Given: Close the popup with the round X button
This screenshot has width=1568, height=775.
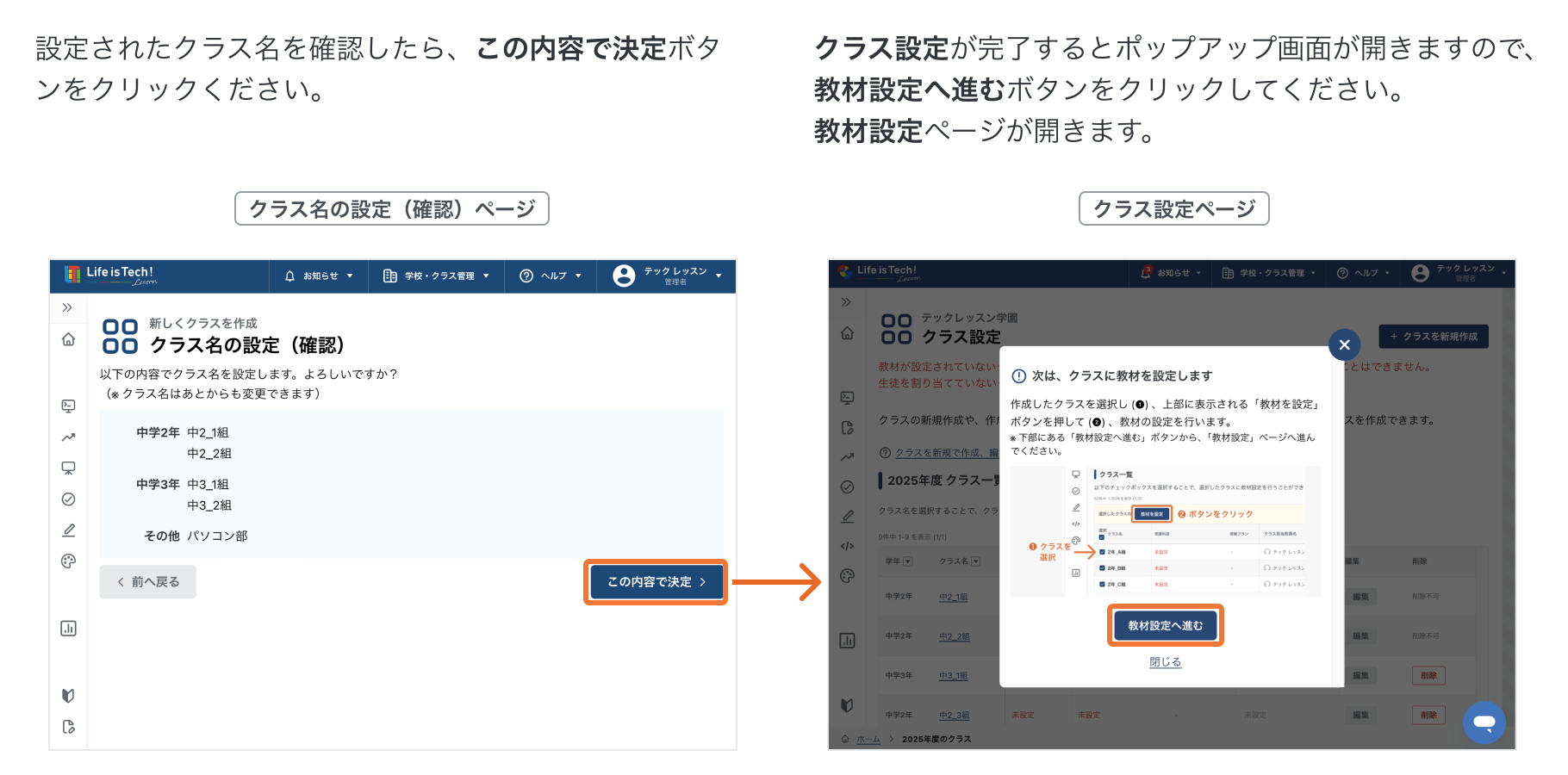Looking at the screenshot, I should click(1344, 345).
